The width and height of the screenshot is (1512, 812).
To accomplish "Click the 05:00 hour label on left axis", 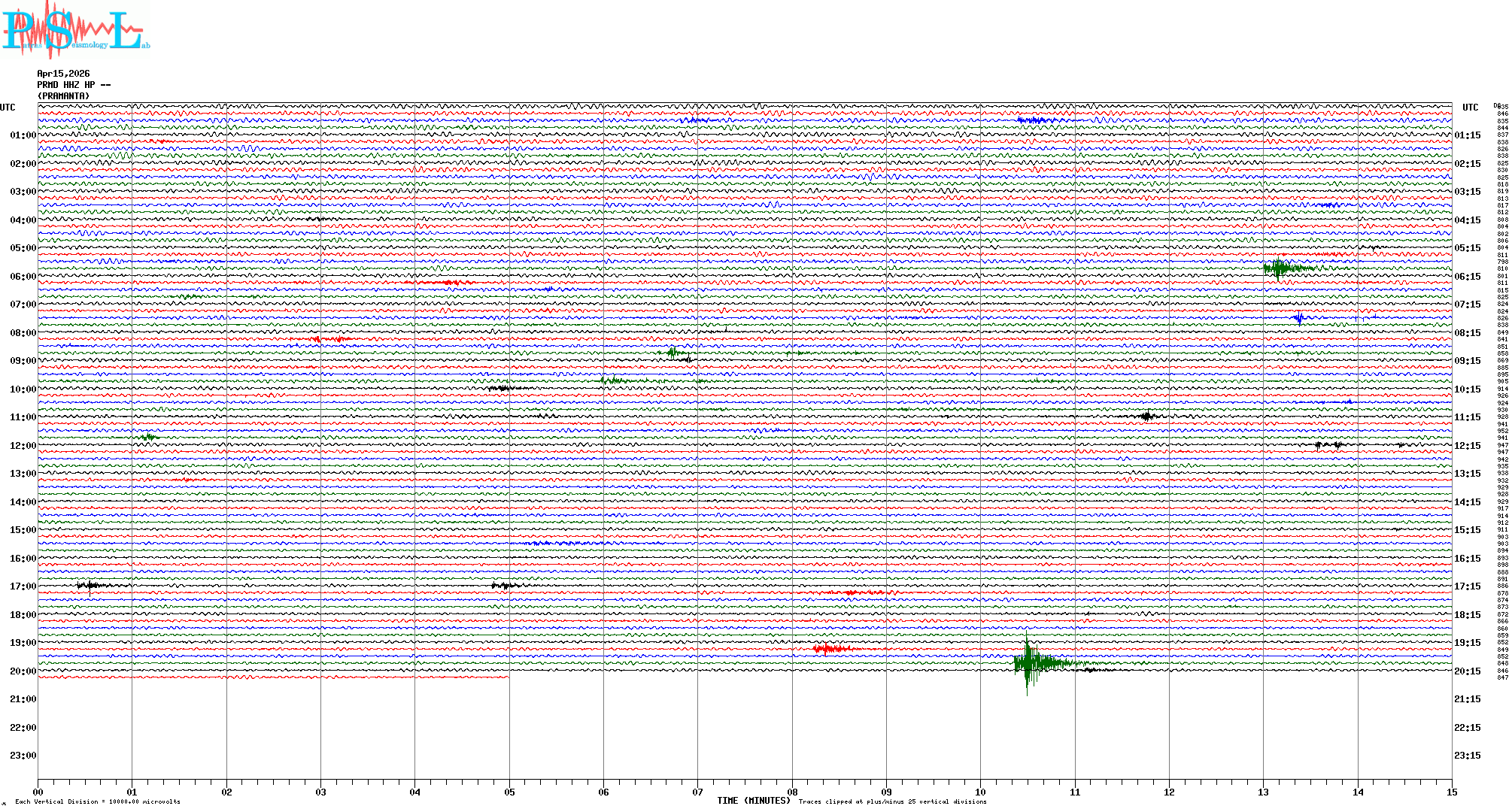I will pos(23,248).
